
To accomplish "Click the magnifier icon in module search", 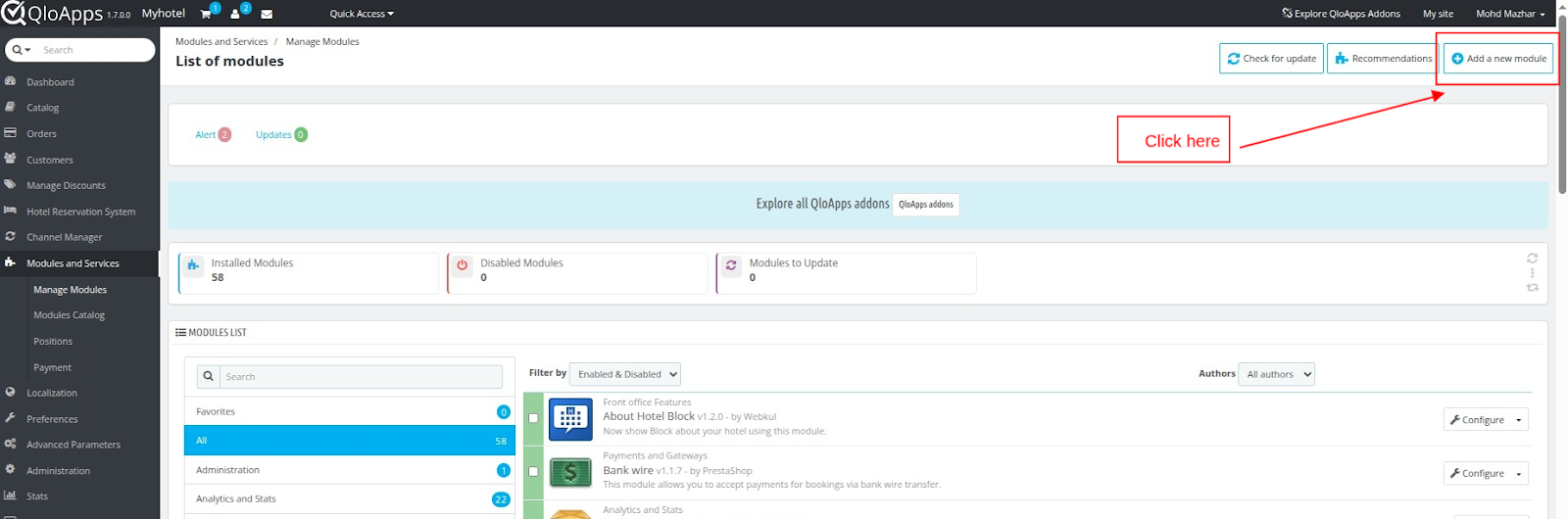I will [208, 376].
